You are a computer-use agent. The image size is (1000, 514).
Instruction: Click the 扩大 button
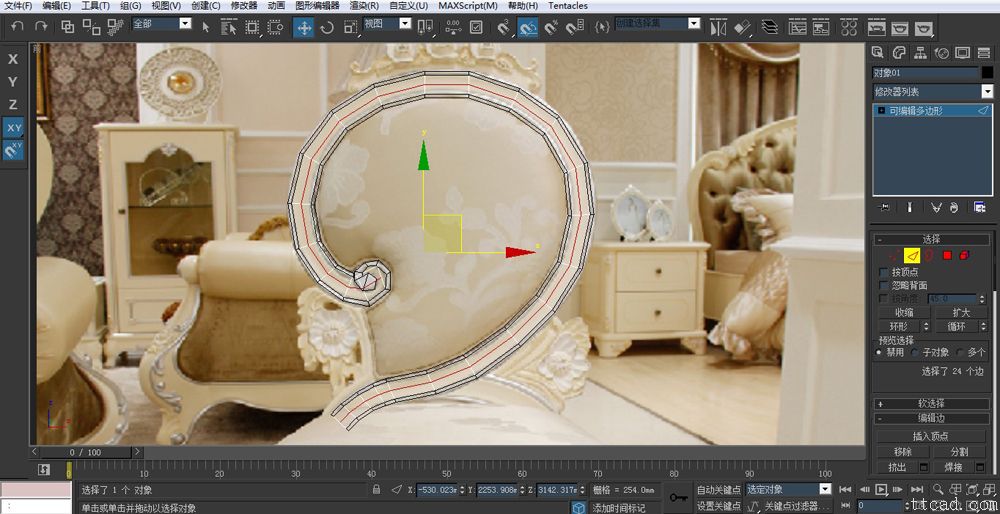pos(960,312)
